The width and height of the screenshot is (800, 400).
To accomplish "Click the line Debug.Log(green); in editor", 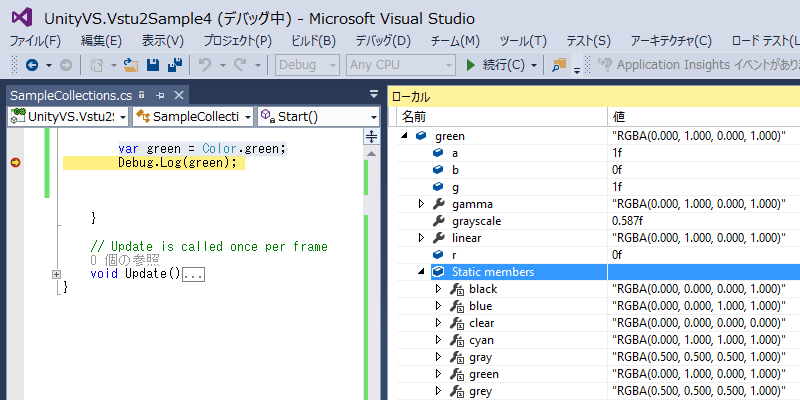I will click(x=178, y=163).
